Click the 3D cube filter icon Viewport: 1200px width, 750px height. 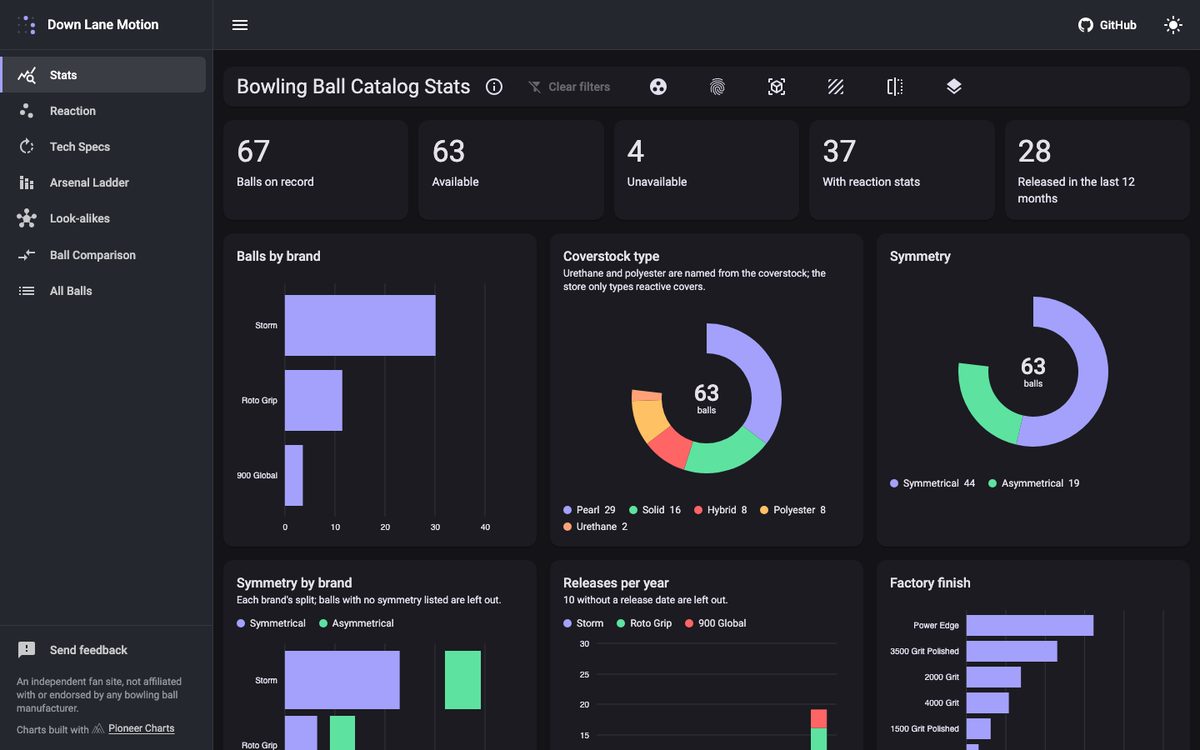tap(776, 87)
